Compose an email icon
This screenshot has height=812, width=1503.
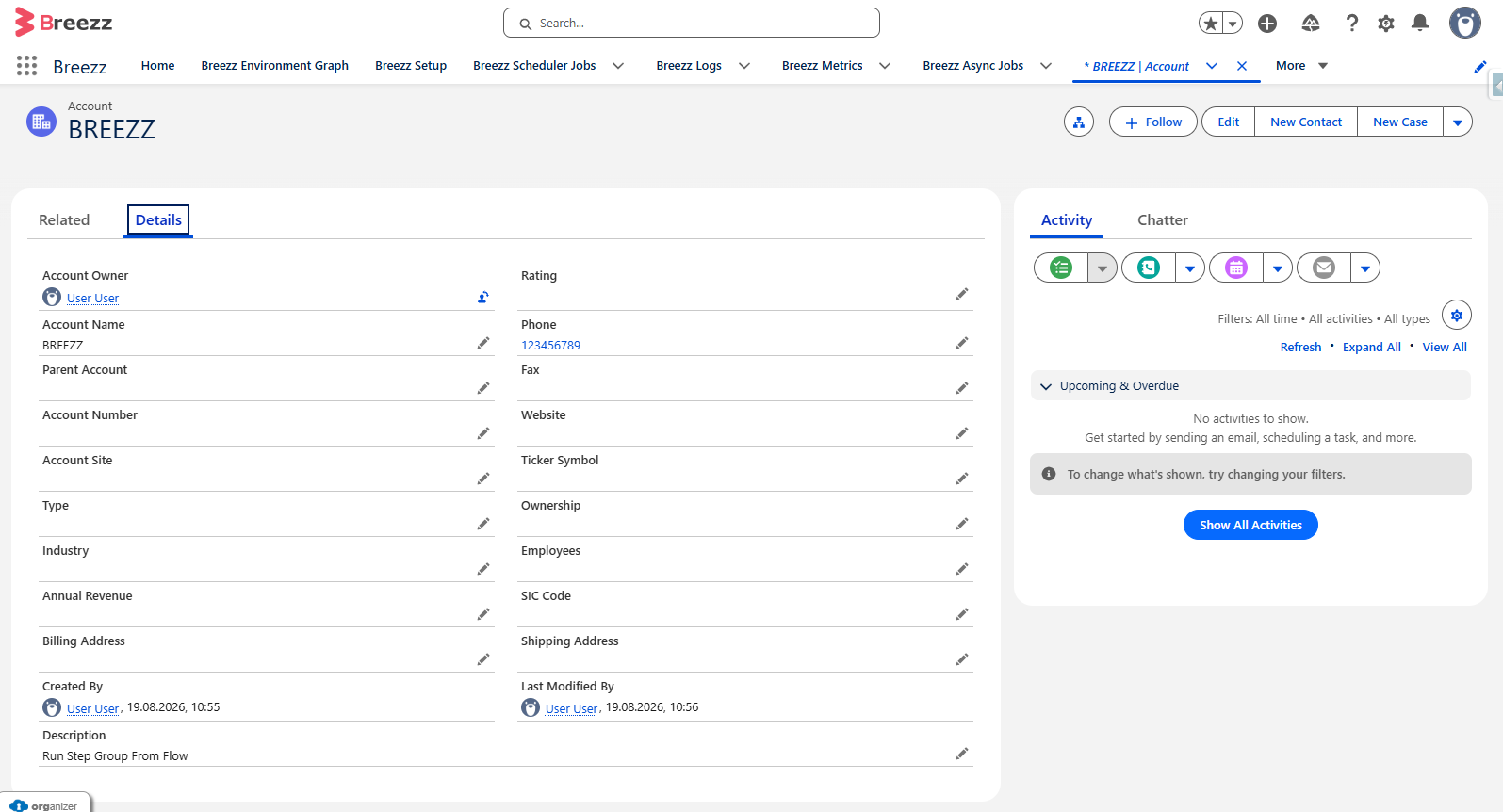tap(1324, 268)
